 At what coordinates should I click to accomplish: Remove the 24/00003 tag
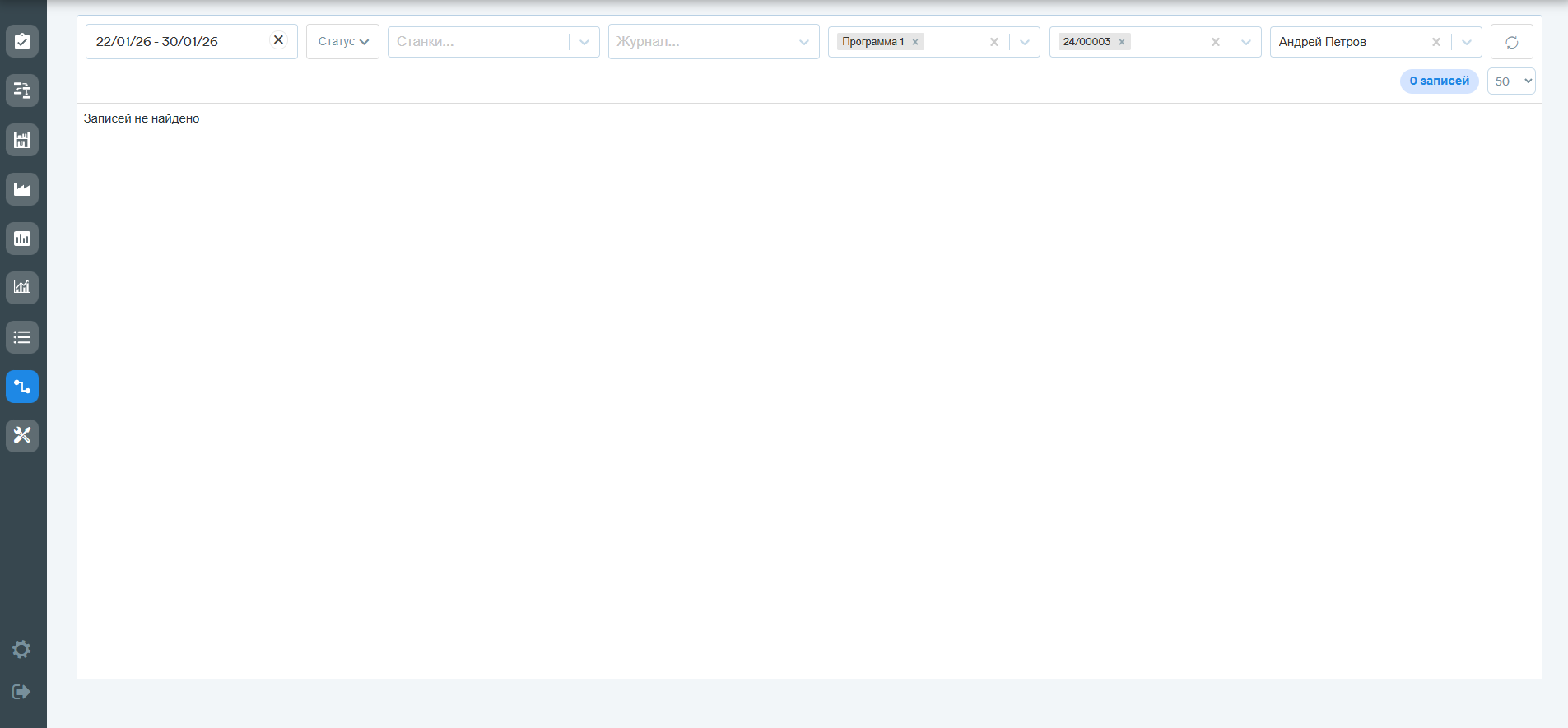pyautogui.click(x=1122, y=42)
